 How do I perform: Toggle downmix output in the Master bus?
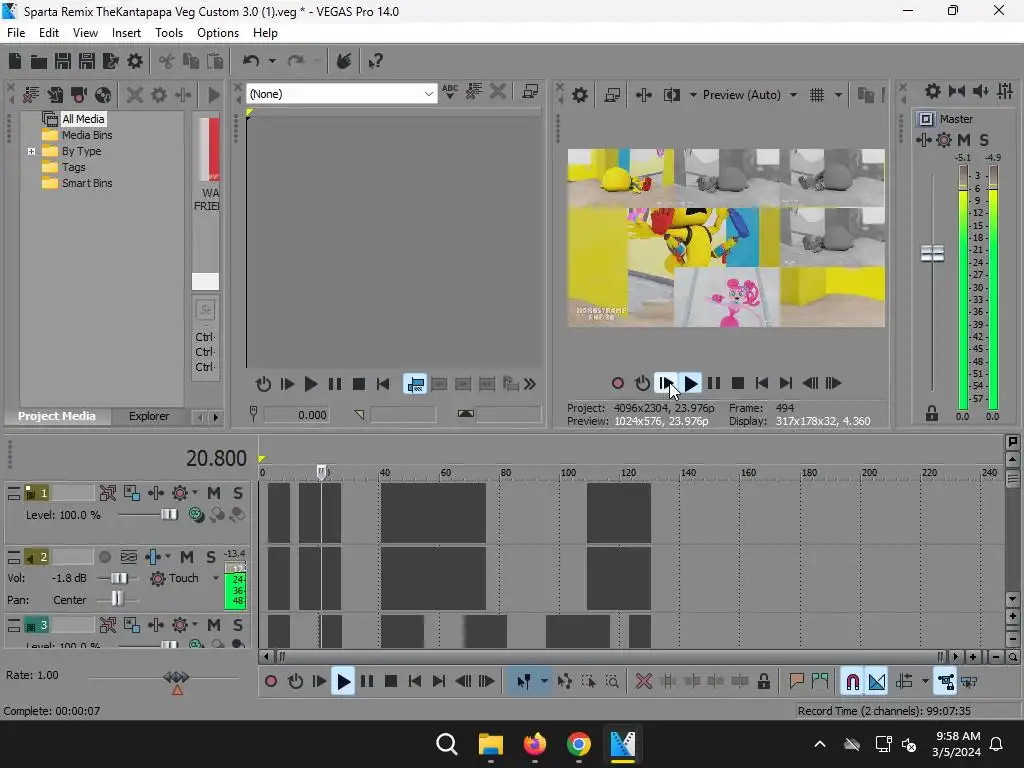tap(956, 91)
